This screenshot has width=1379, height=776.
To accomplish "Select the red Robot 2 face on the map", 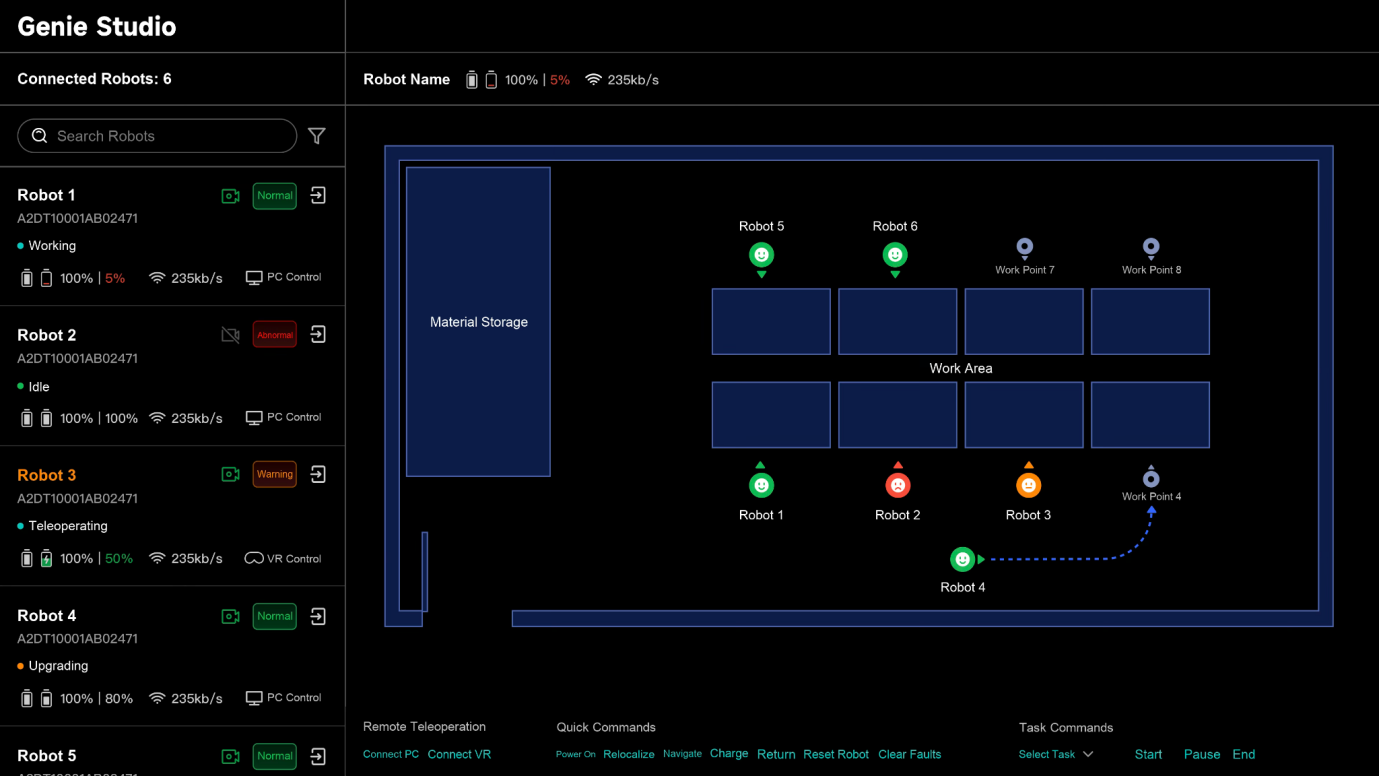I will 898,485.
